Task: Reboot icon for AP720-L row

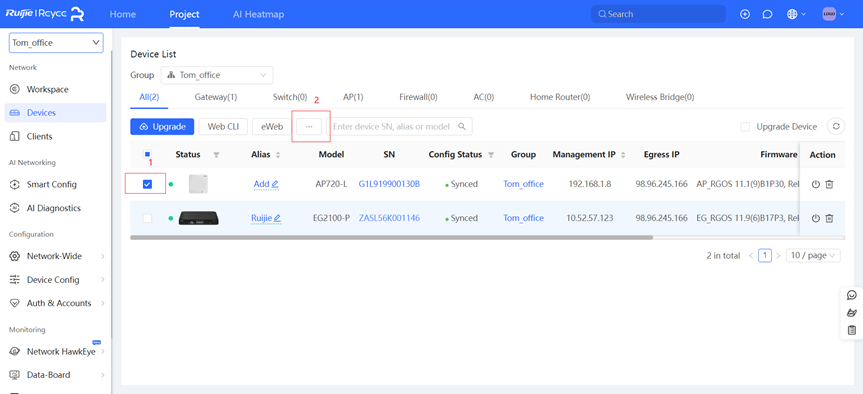Action: [x=816, y=184]
